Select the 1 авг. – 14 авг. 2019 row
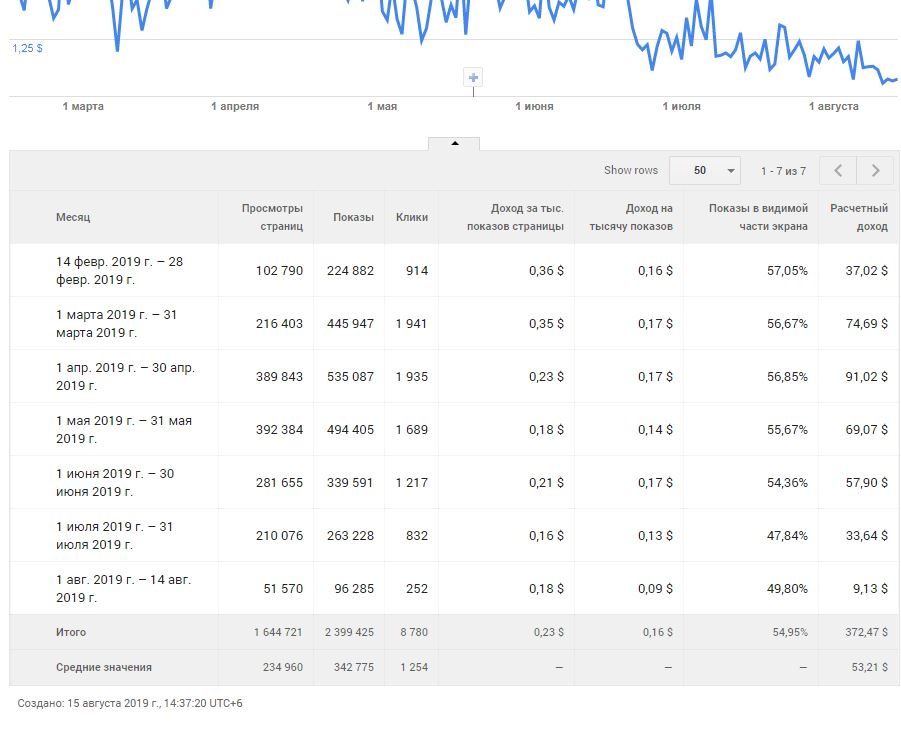The width and height of the screenshot is (901, 735). (x=123, y=588)
